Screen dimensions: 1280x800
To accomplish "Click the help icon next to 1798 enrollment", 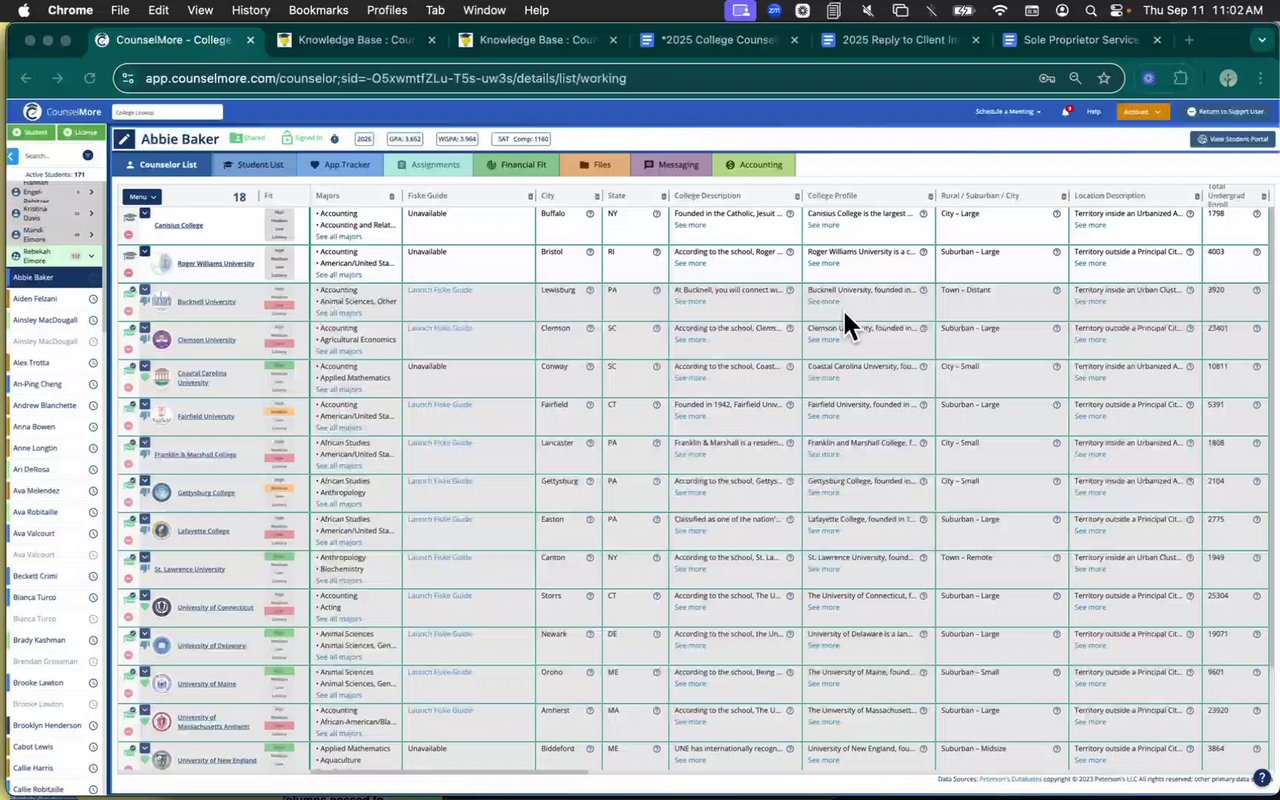I will (x=1258, y=214).
